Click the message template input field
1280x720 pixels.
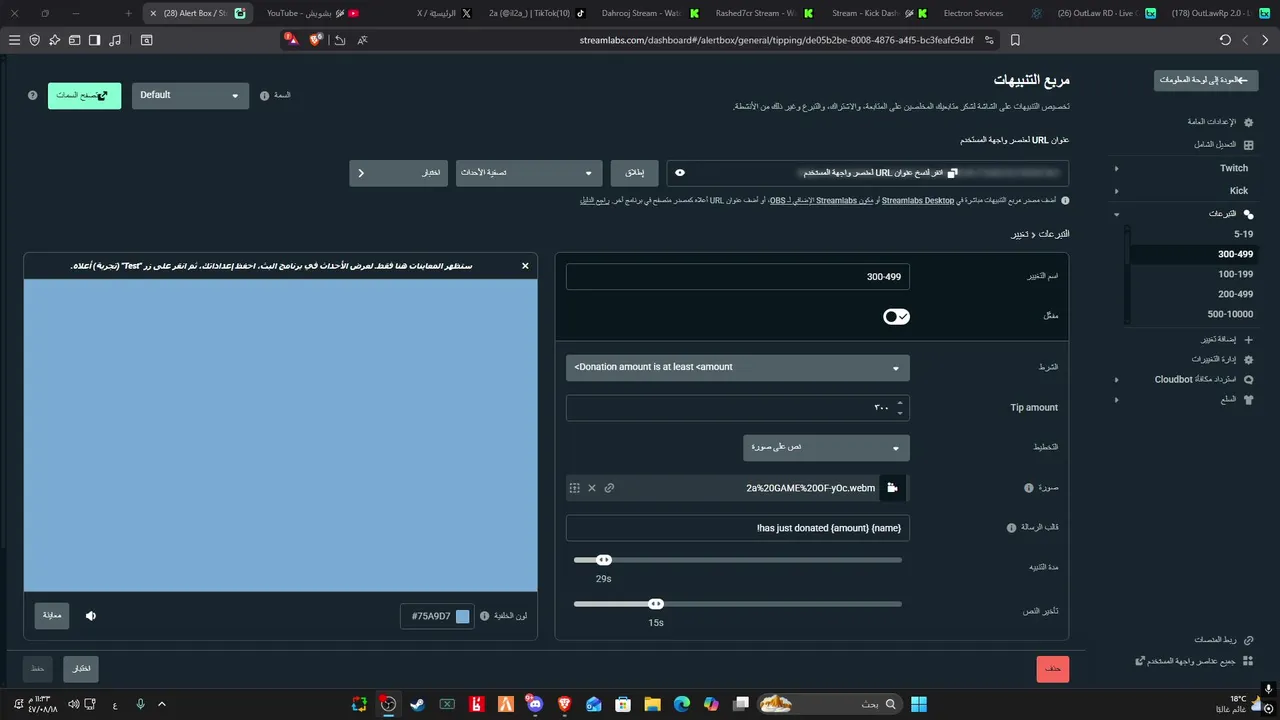738,528
